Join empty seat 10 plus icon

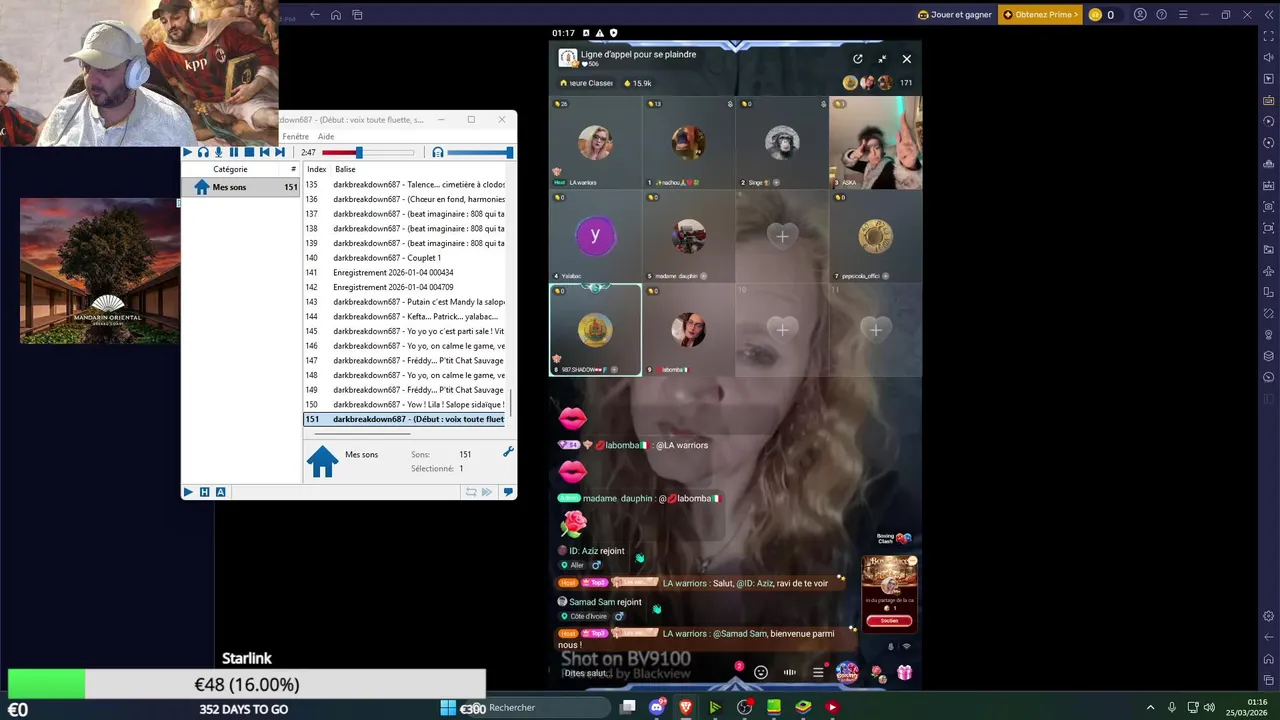pyautogui.click(x=782, y=329)
